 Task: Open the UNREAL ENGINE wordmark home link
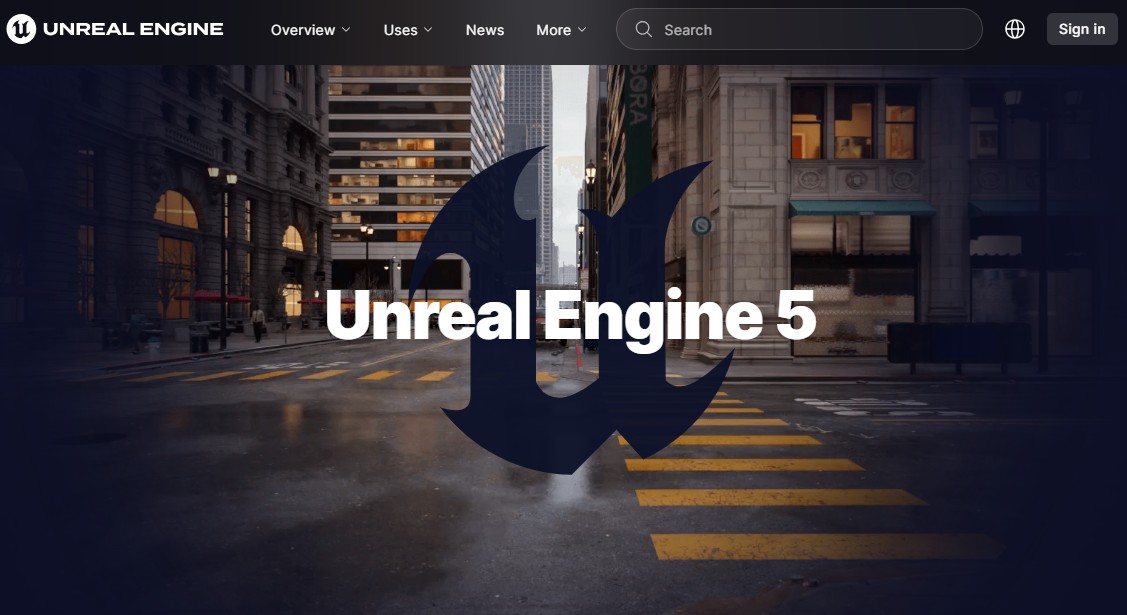133,29
